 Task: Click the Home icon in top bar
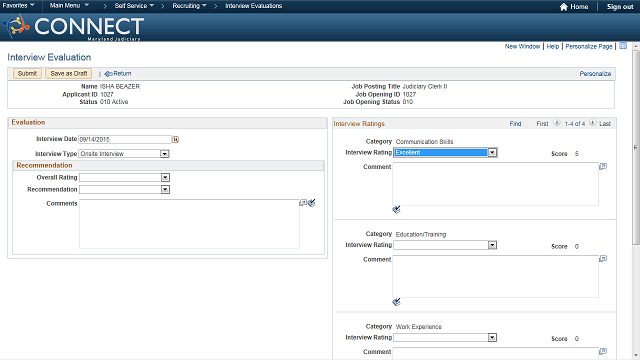coord(564,7)
